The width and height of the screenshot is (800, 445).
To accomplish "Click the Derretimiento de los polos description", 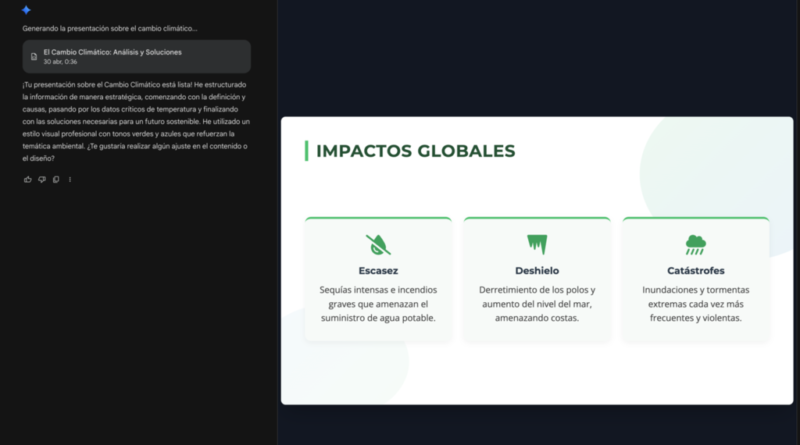I will (x=537, y=304).
